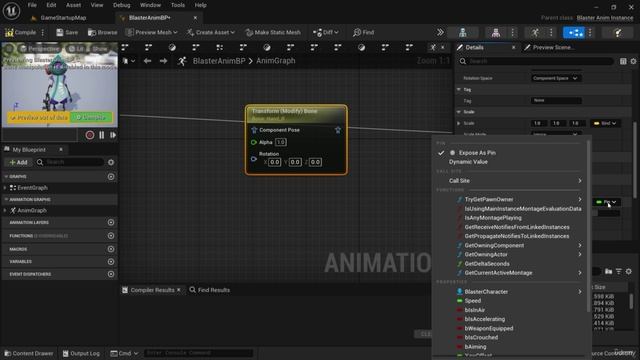
Task: Add a new item to My Blueprint
Action: pos(18,162)
